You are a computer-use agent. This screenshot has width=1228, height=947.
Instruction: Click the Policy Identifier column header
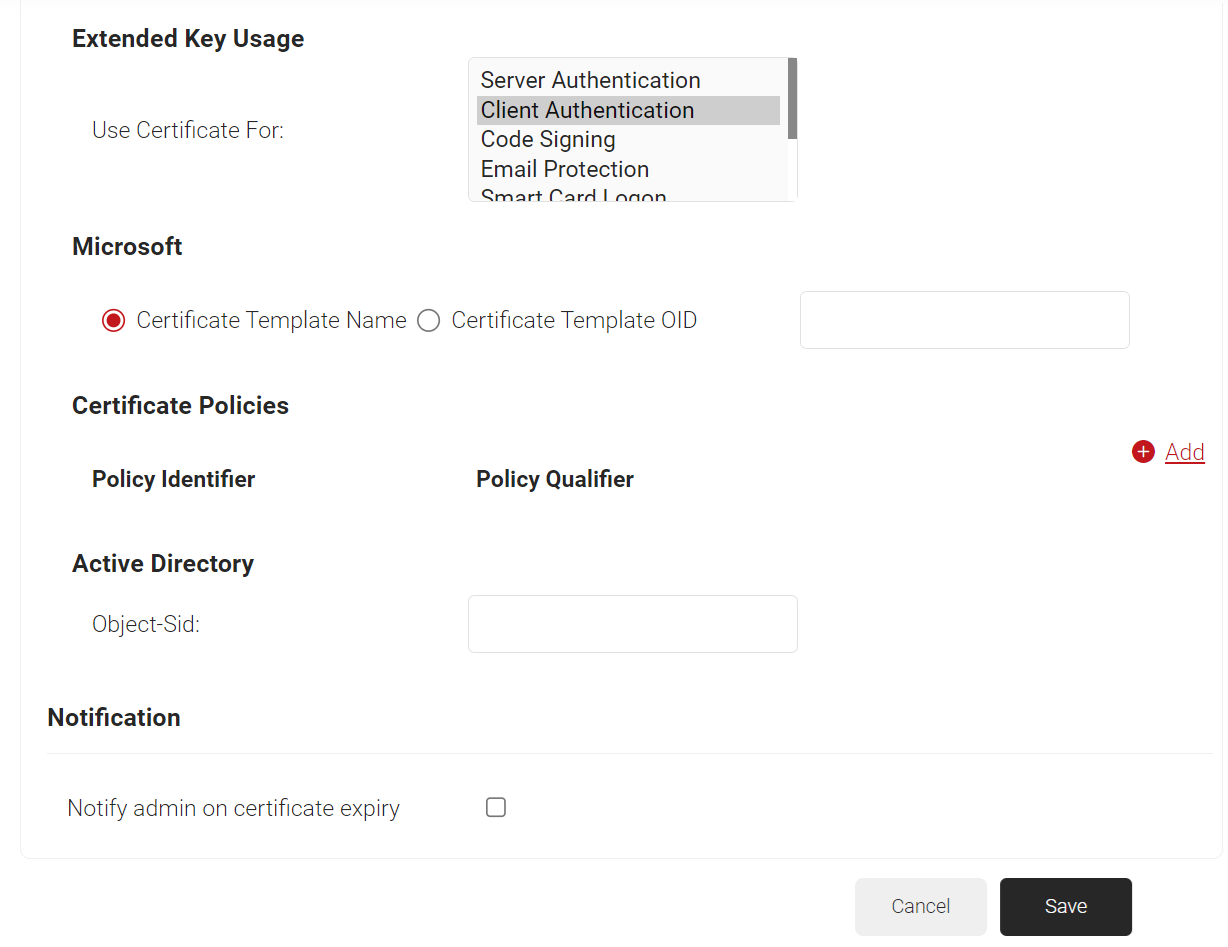click(x=173, y=479)
